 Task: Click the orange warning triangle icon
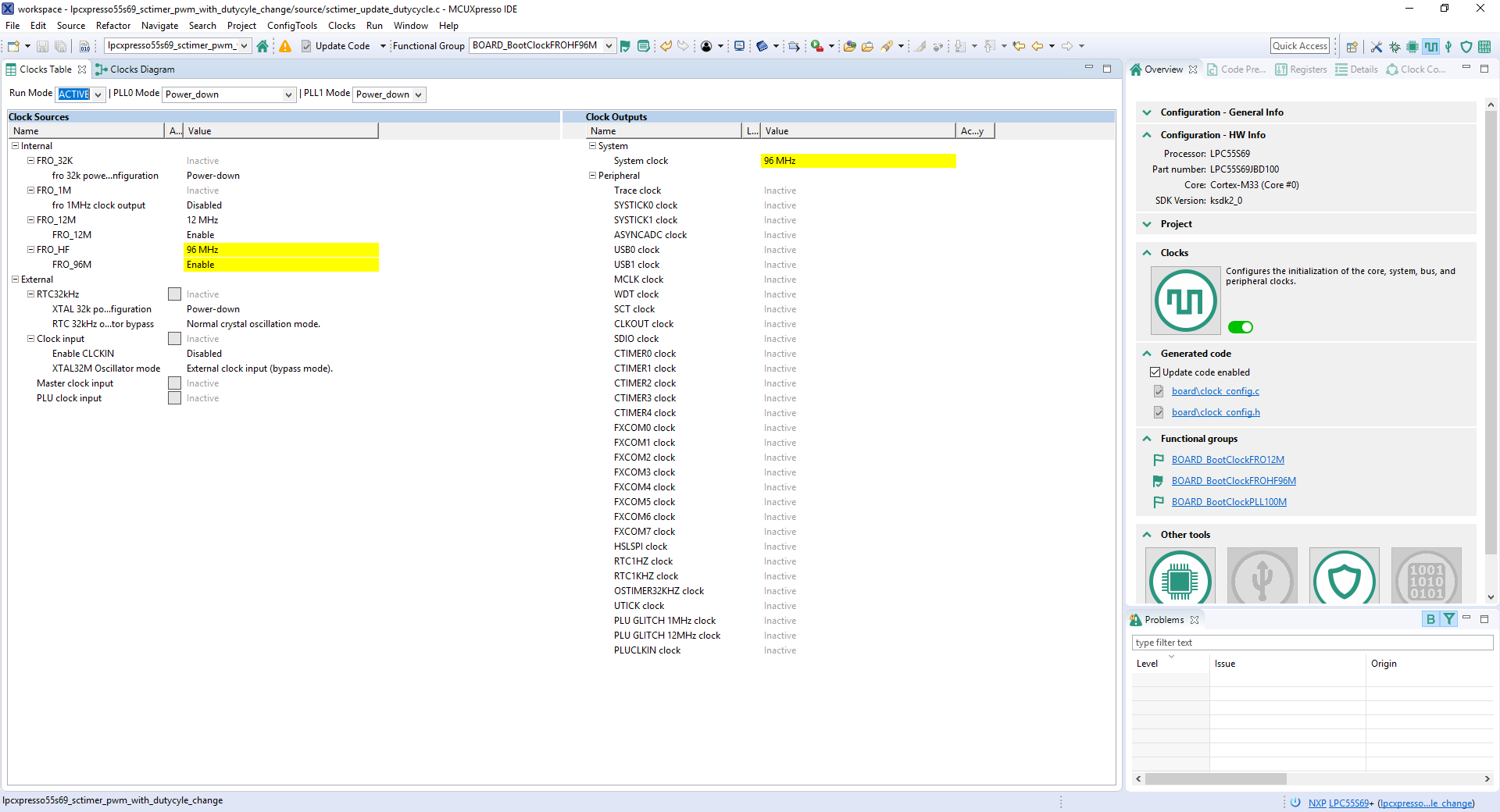[285, 46]
